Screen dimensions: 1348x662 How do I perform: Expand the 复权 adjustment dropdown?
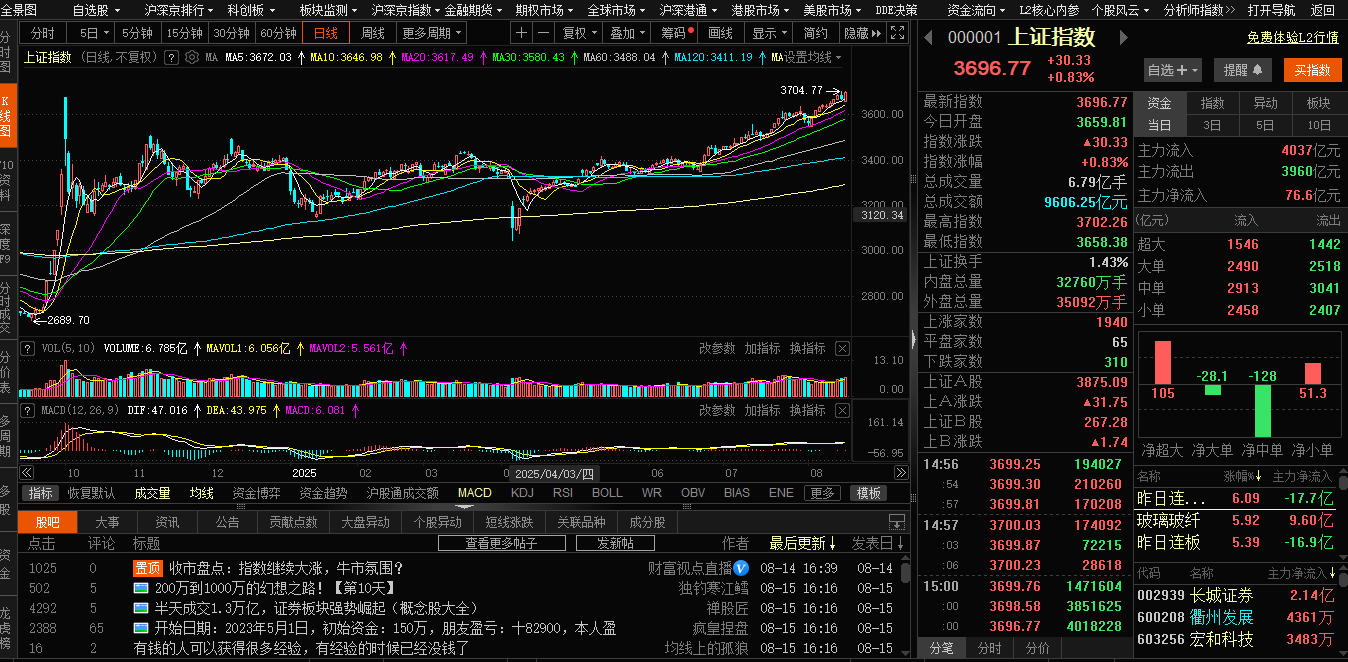(579, 33)
